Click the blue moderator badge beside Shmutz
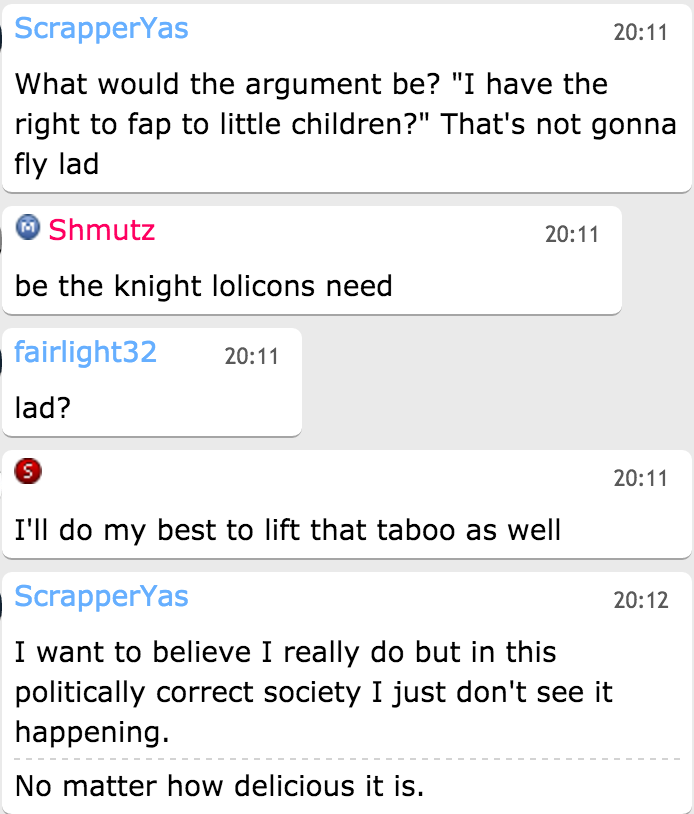The image size is (694, 814). click(x=28, y=229)
